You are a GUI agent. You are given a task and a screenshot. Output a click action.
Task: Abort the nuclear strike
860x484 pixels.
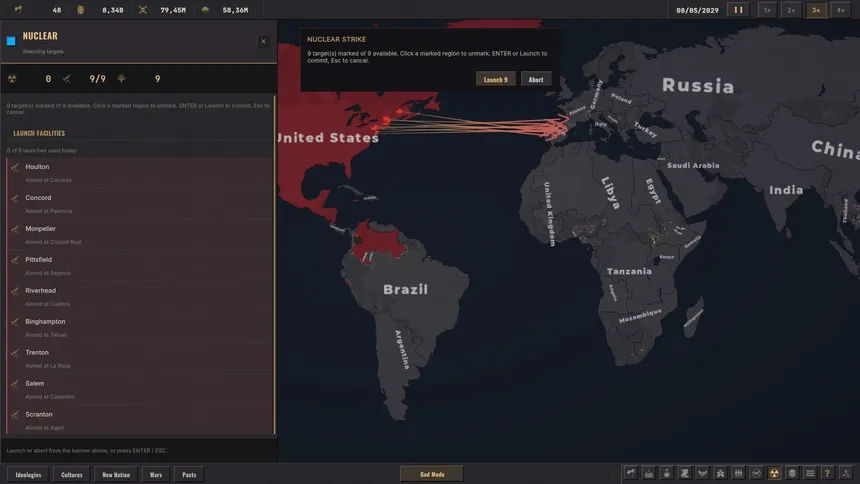pos(536,80)
